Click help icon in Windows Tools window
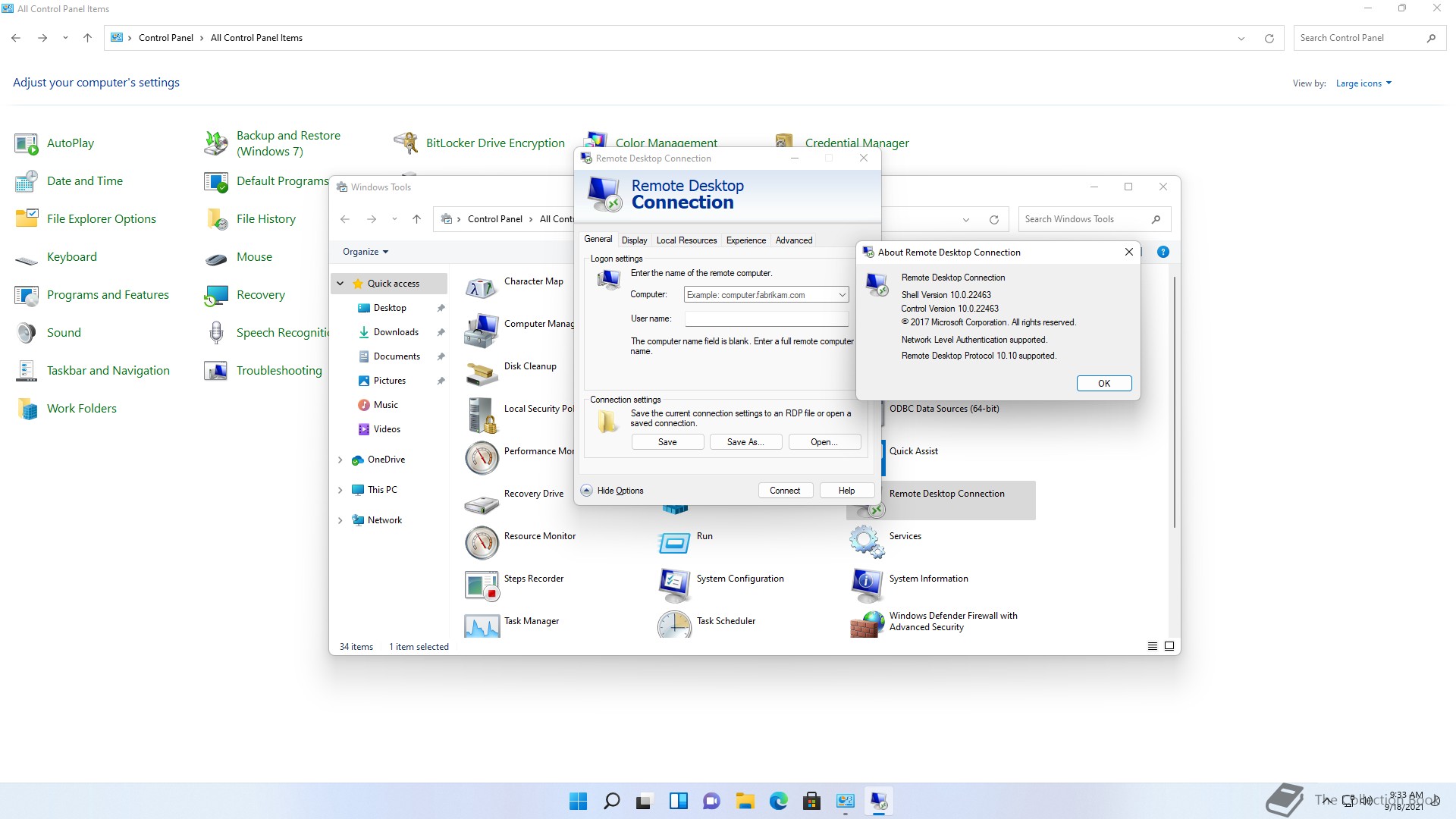1456x819 pixels. (1163, 252)
